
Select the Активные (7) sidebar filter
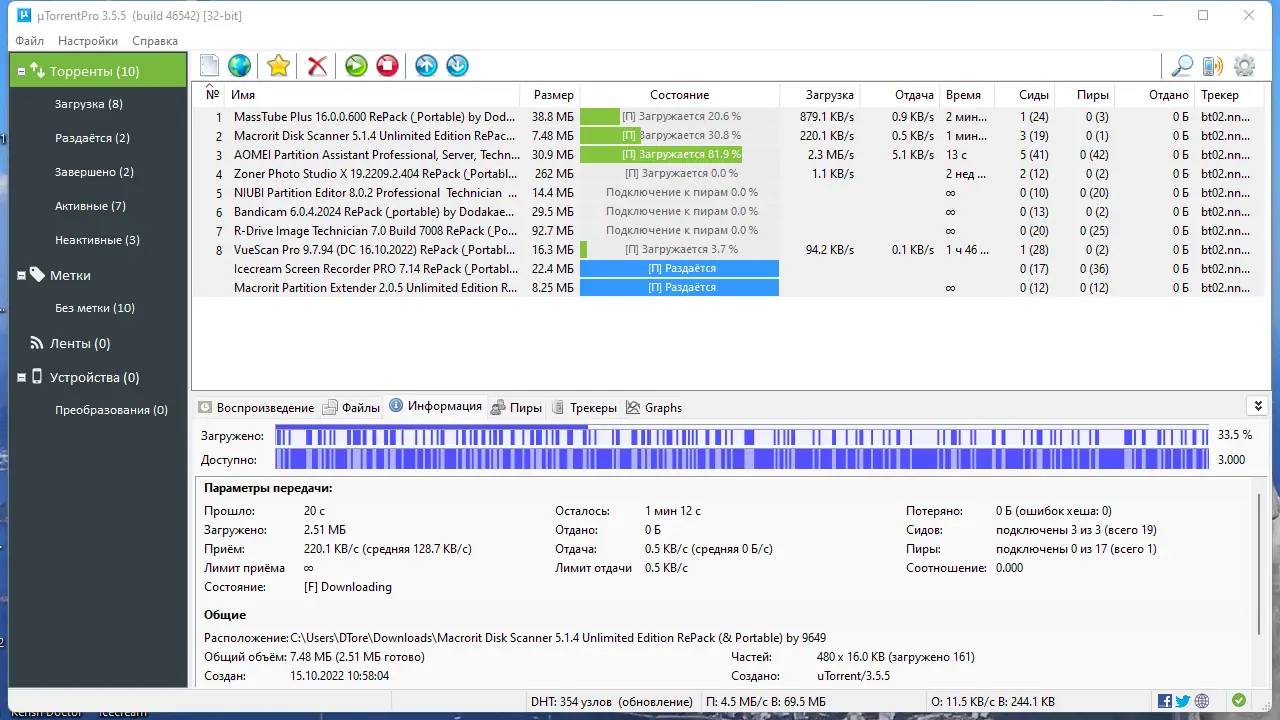point(90,206)
